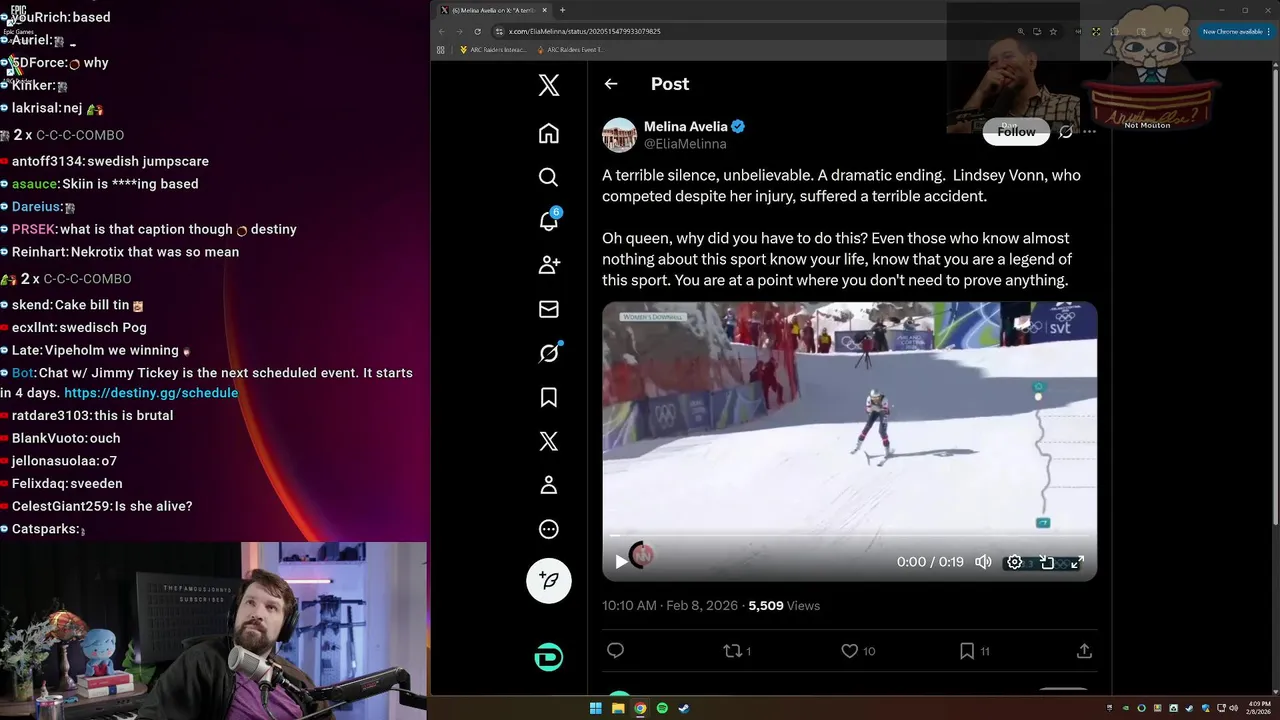Bookmark this post
Viewport: 1280px width, 720px height.
coord(974,651)
